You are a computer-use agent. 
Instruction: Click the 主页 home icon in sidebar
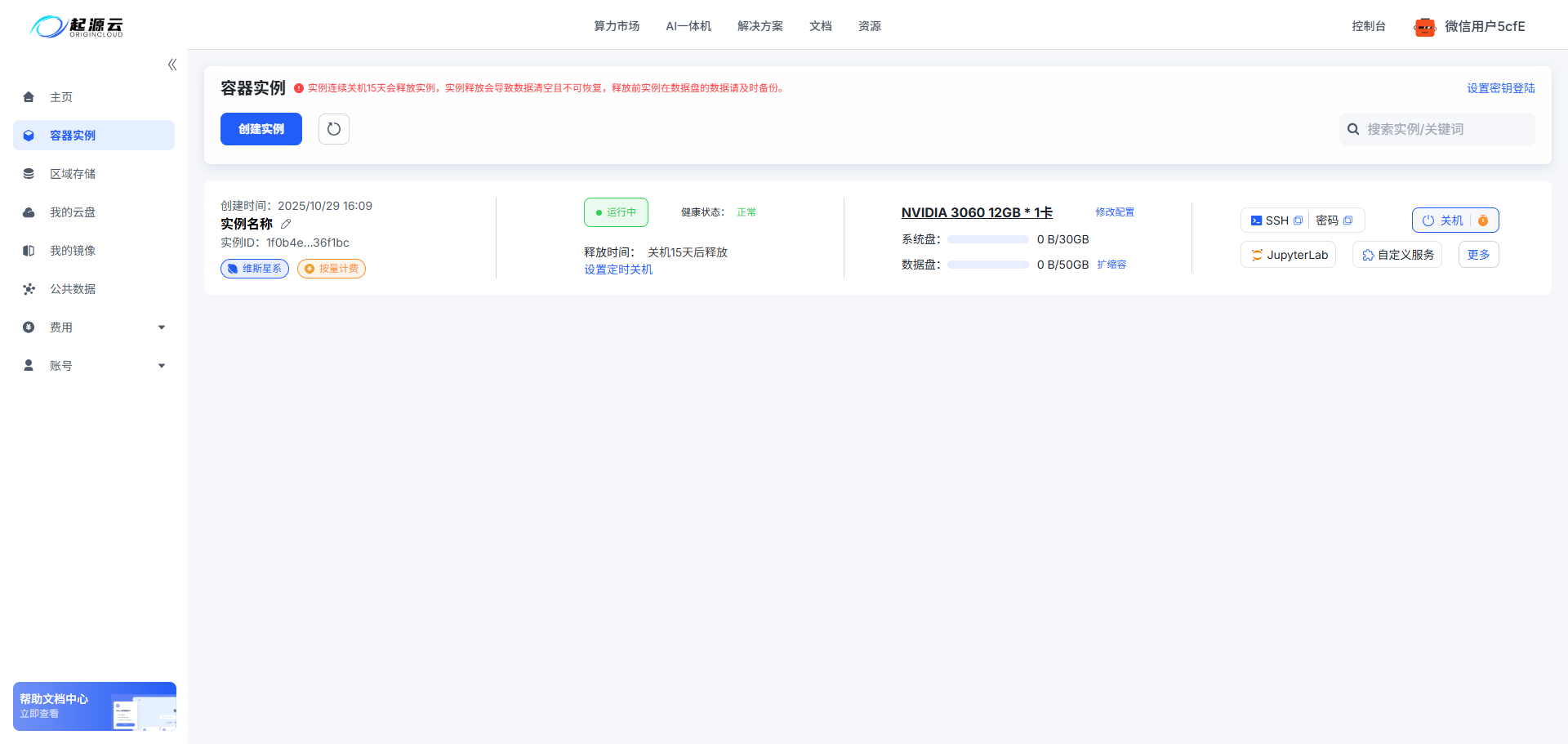point(29,97)
